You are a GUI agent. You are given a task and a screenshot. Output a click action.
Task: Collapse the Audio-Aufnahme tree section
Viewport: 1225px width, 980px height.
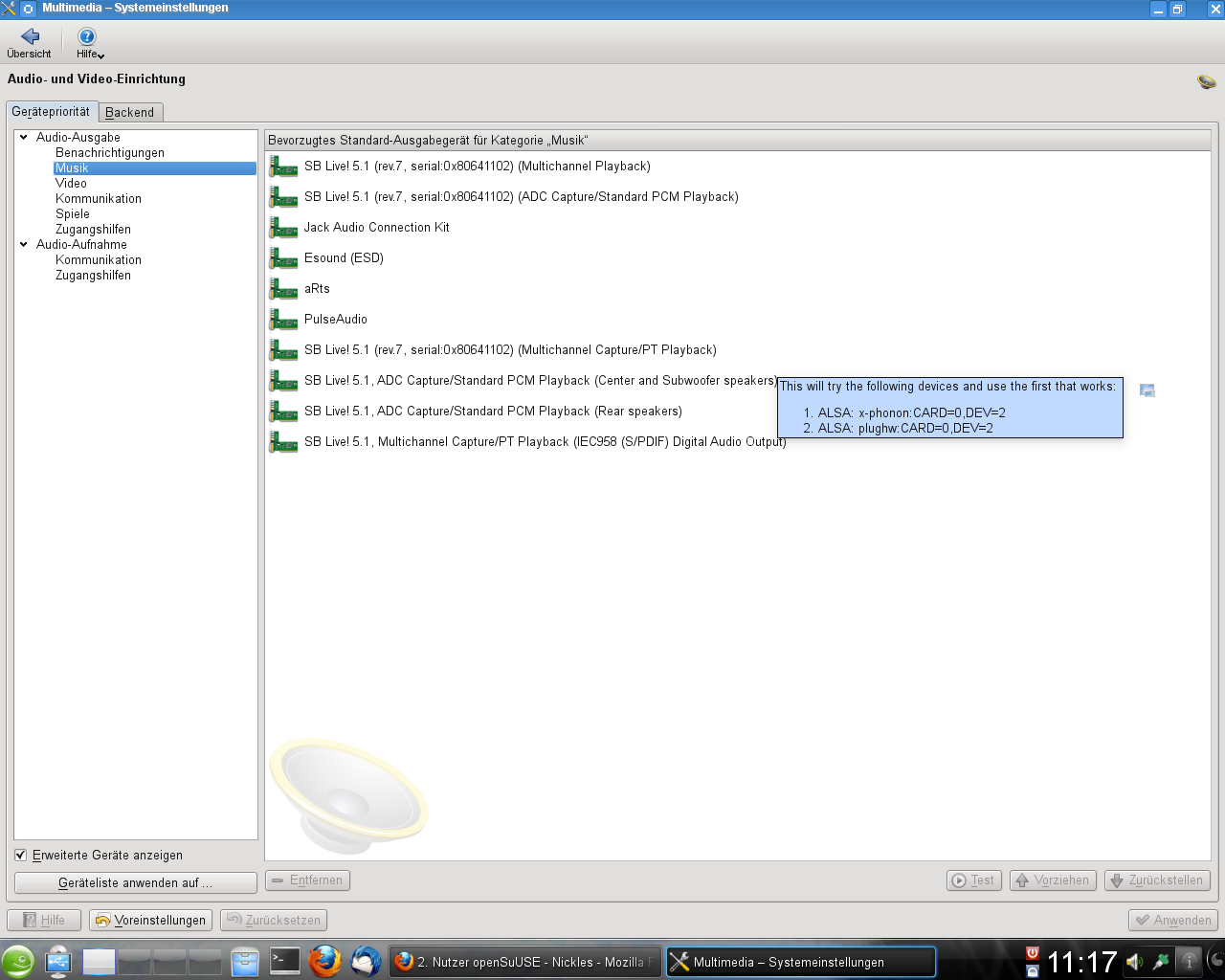(x=24, y=245)
